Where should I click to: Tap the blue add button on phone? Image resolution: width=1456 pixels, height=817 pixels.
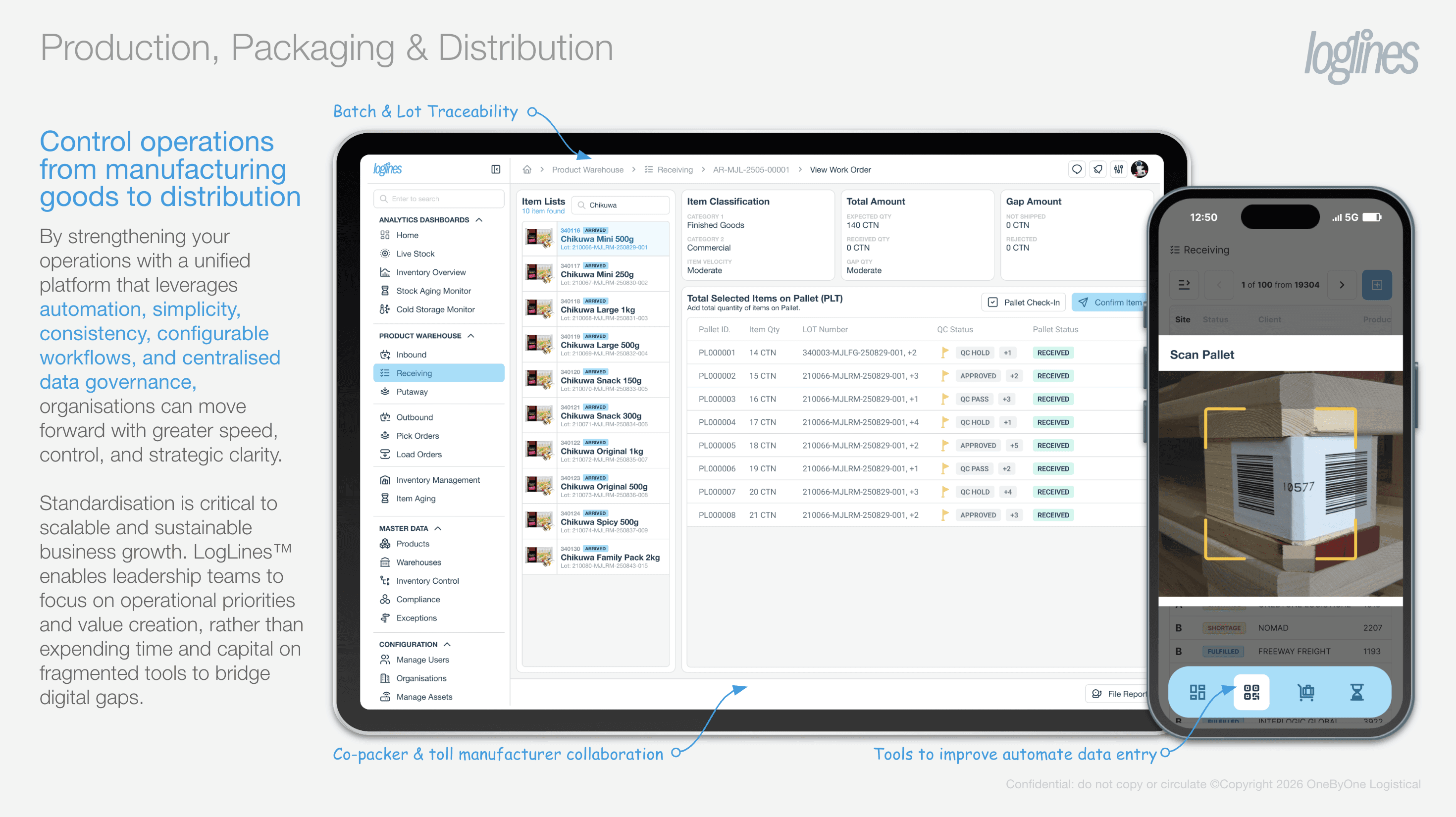1377,285
